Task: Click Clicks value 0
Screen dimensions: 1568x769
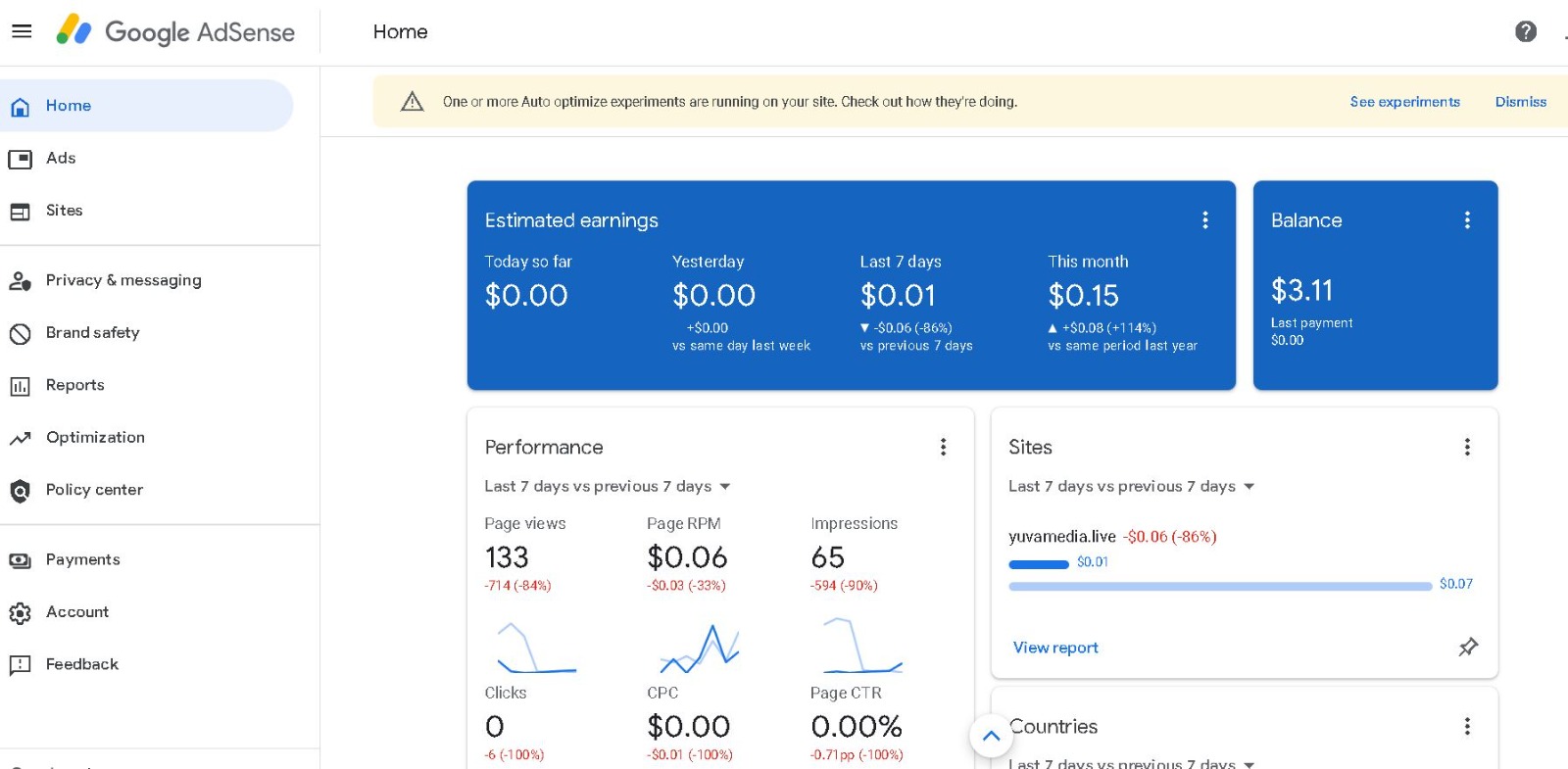Action: tap(494, 727)
